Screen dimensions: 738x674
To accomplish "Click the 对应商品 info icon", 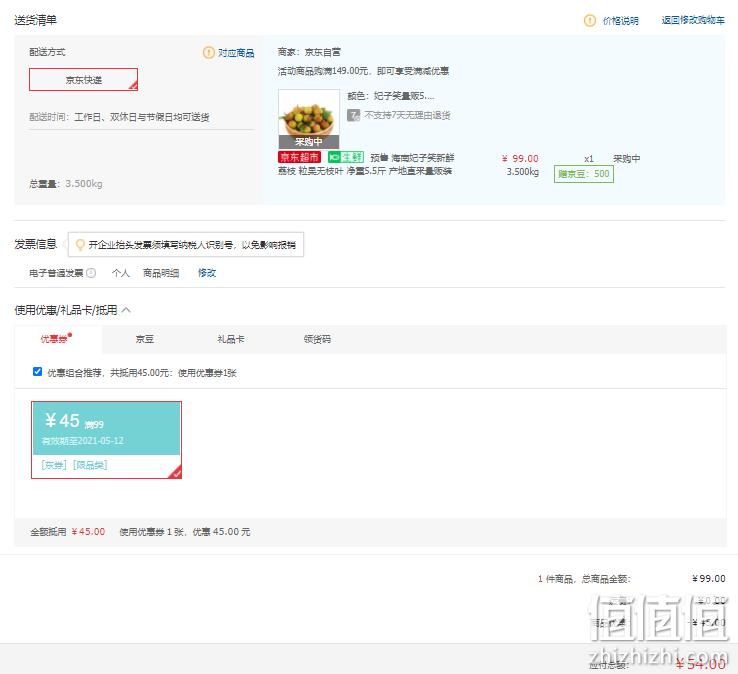I will (x=209, y=52).
